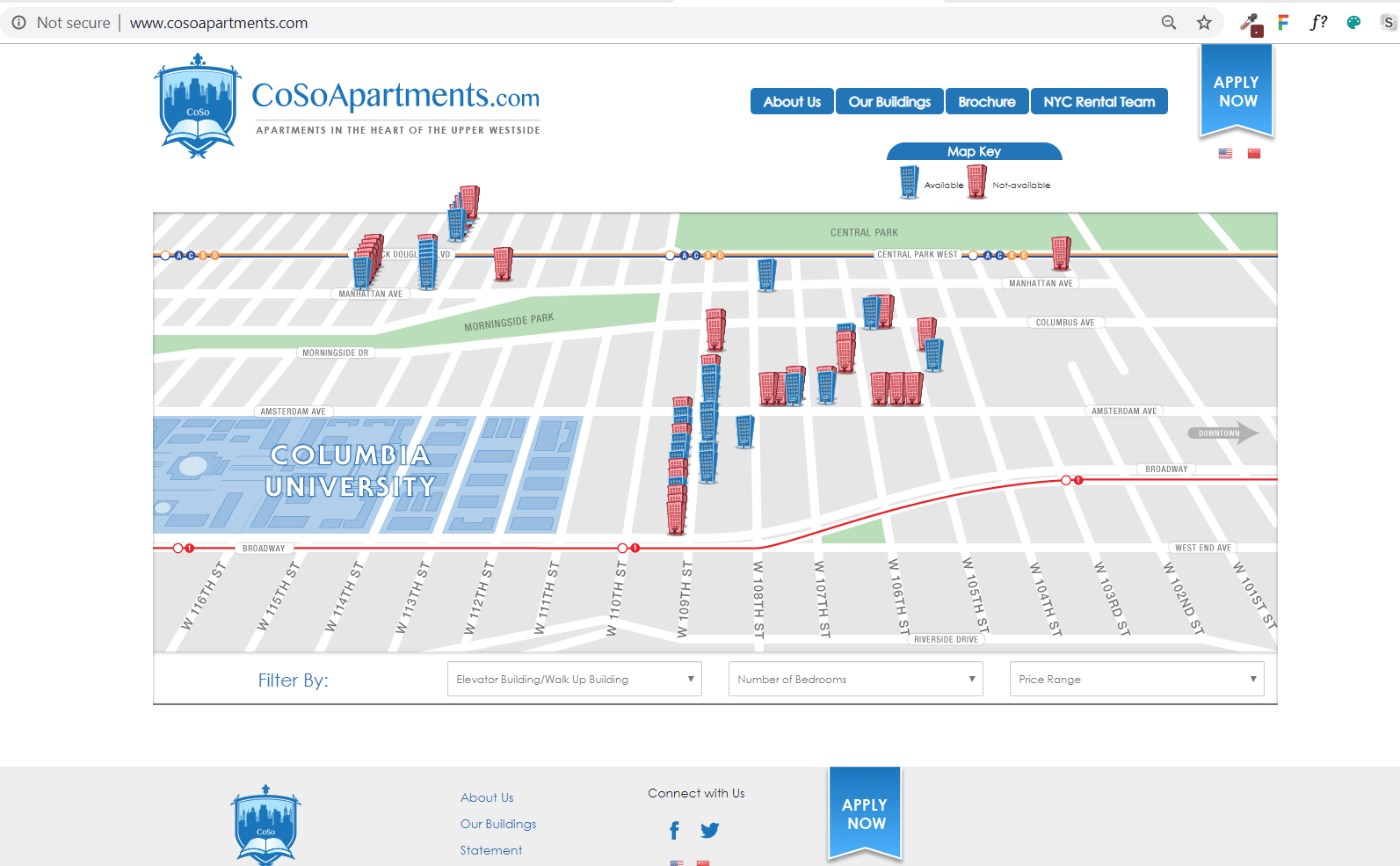Click the W 116TH ST street label

click(x=203, y=596)
